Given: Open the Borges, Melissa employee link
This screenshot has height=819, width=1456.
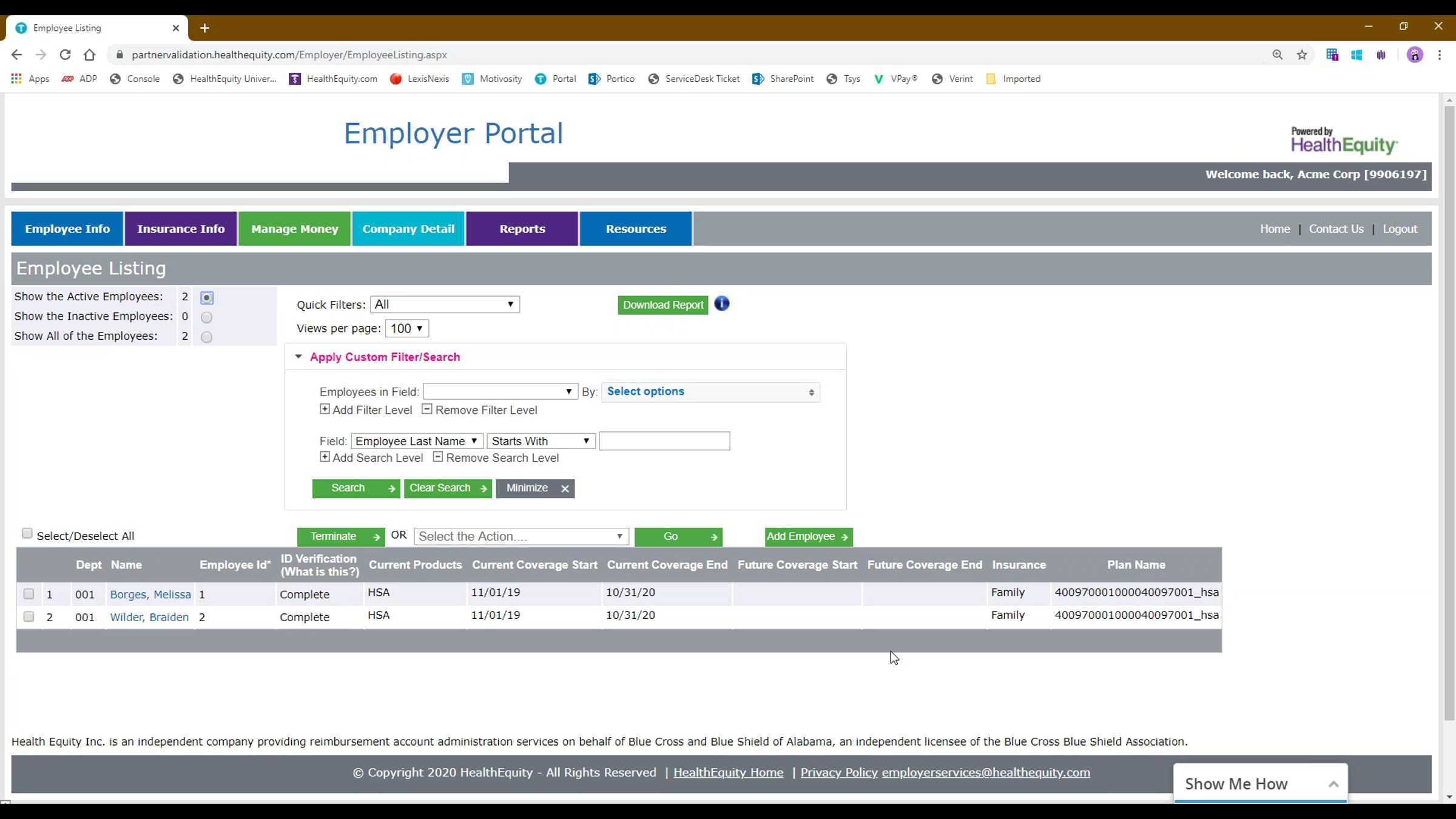Looking at the screenshot, I should click(150, 595).
